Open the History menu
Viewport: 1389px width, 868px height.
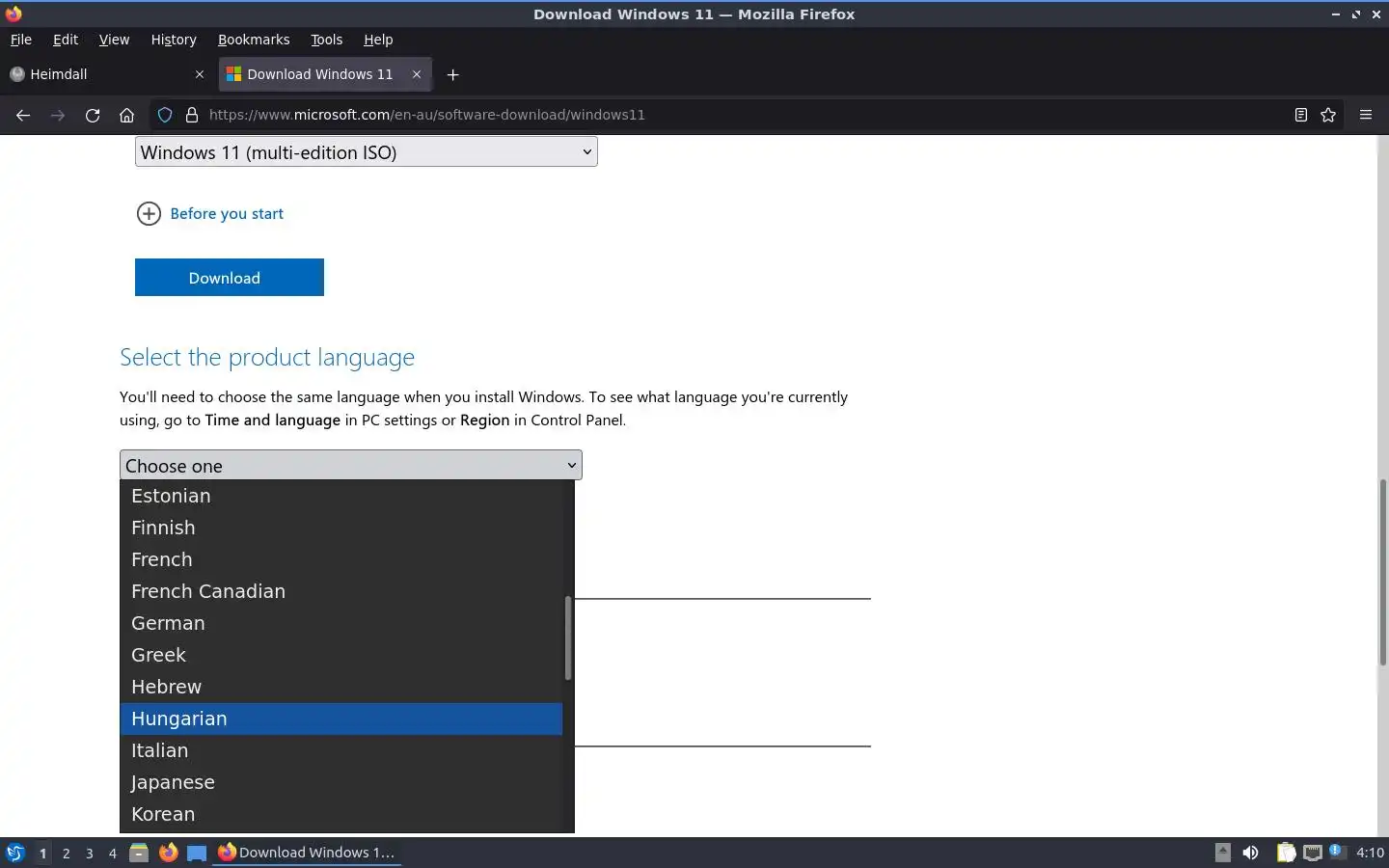(174, 40)
